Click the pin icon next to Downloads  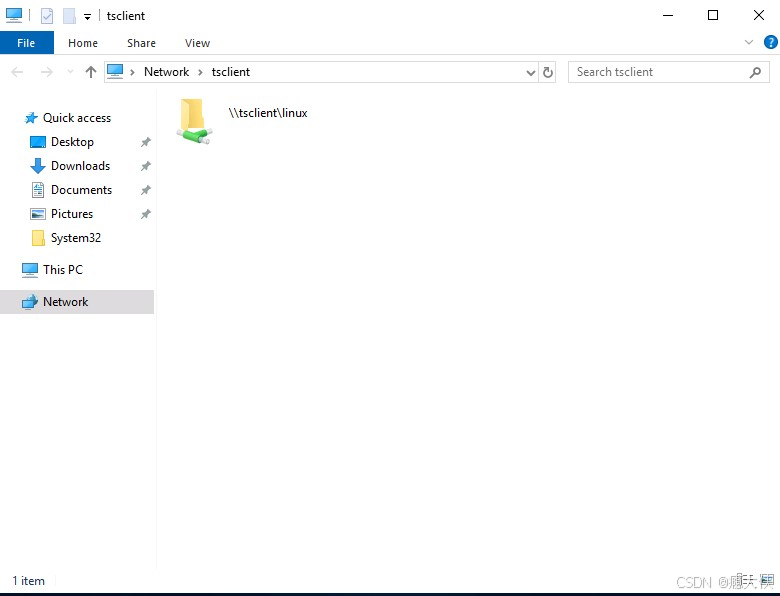coord(145,166)
